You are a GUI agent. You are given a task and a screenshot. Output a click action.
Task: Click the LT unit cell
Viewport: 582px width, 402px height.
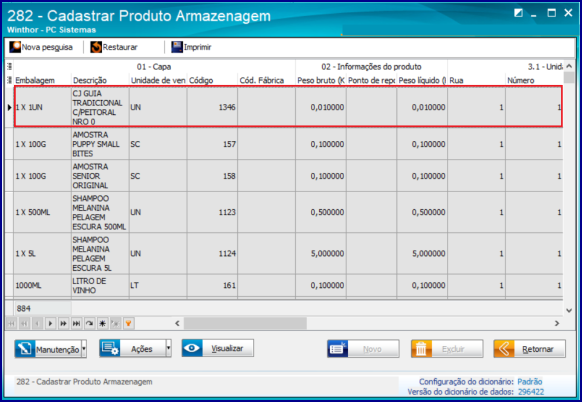tap(158, 285)
